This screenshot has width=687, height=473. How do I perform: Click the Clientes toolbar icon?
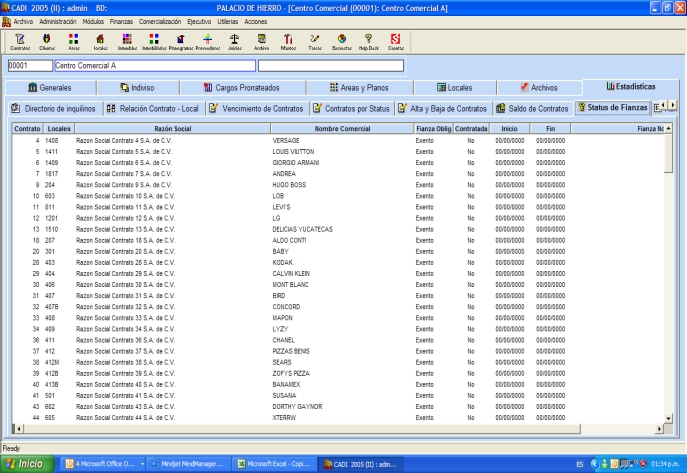(x=47, y=41)
